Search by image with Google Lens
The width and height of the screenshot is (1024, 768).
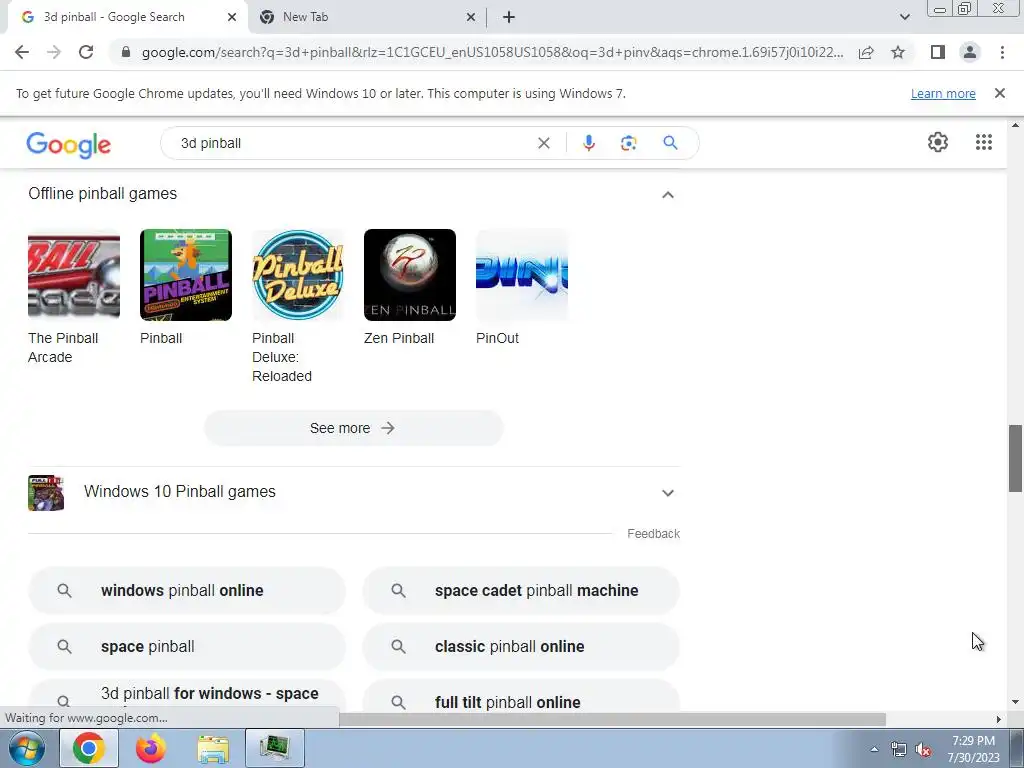[628, 143]
